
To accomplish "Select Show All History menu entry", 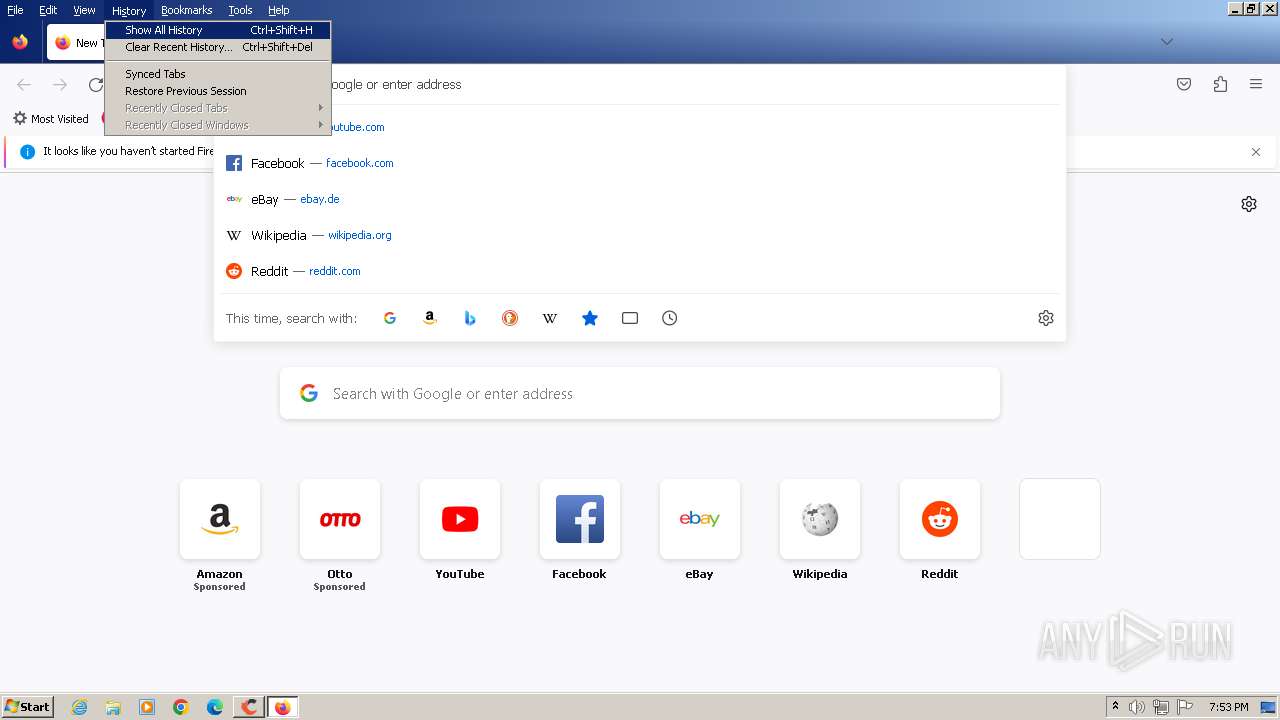I will click(x=218, y=30).
